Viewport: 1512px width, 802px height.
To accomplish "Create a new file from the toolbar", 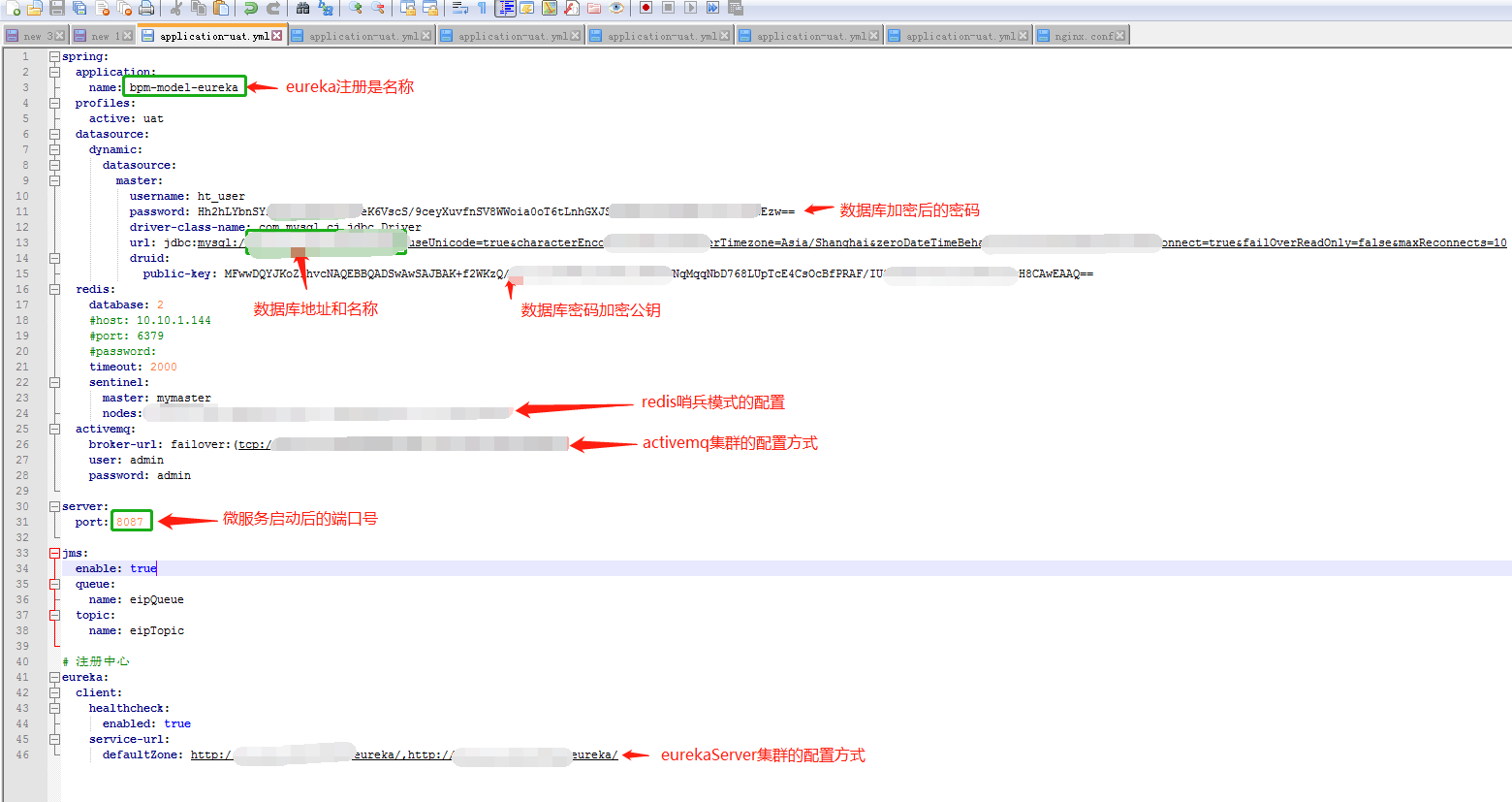I will pos(13,8).
